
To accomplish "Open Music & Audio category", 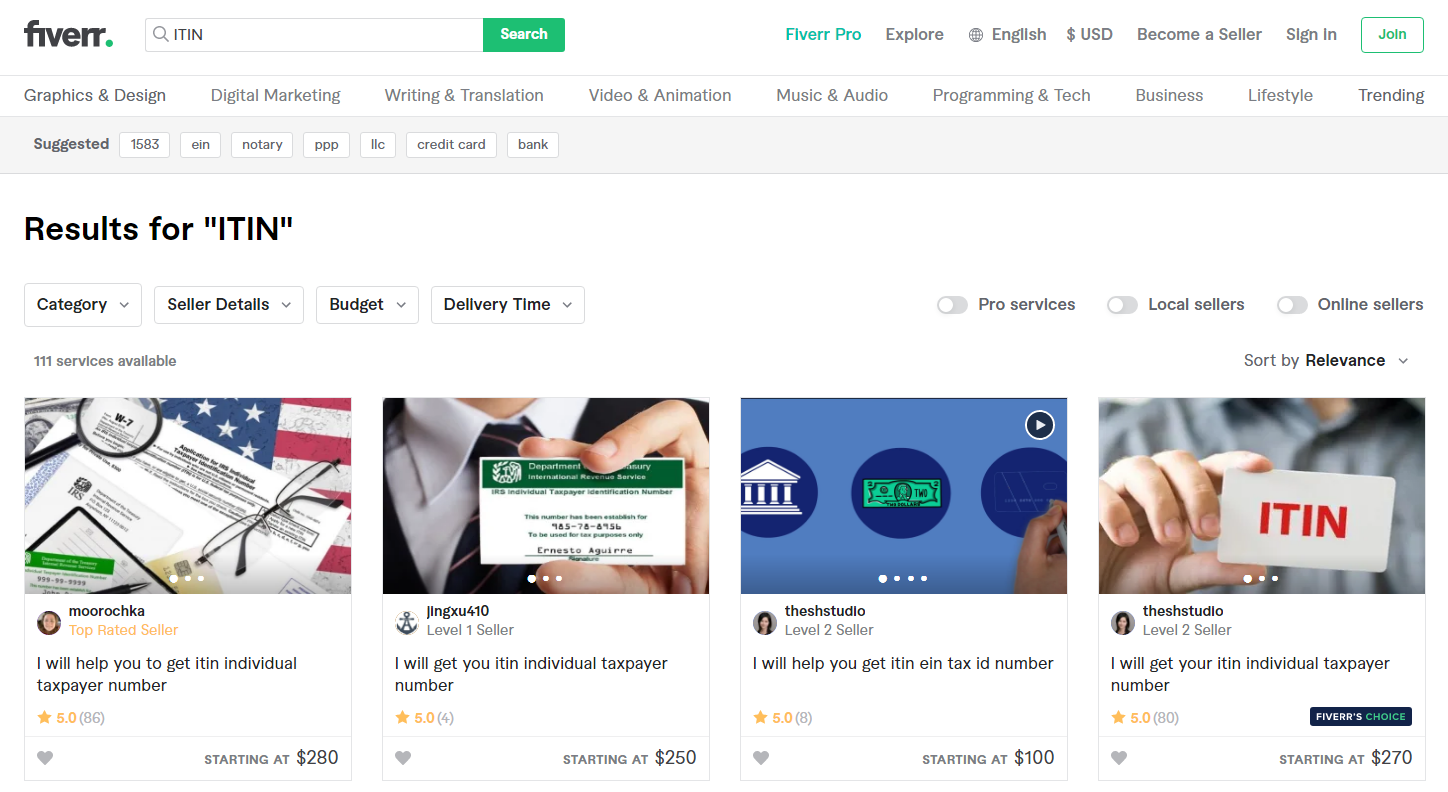I will tap(832, 95).
